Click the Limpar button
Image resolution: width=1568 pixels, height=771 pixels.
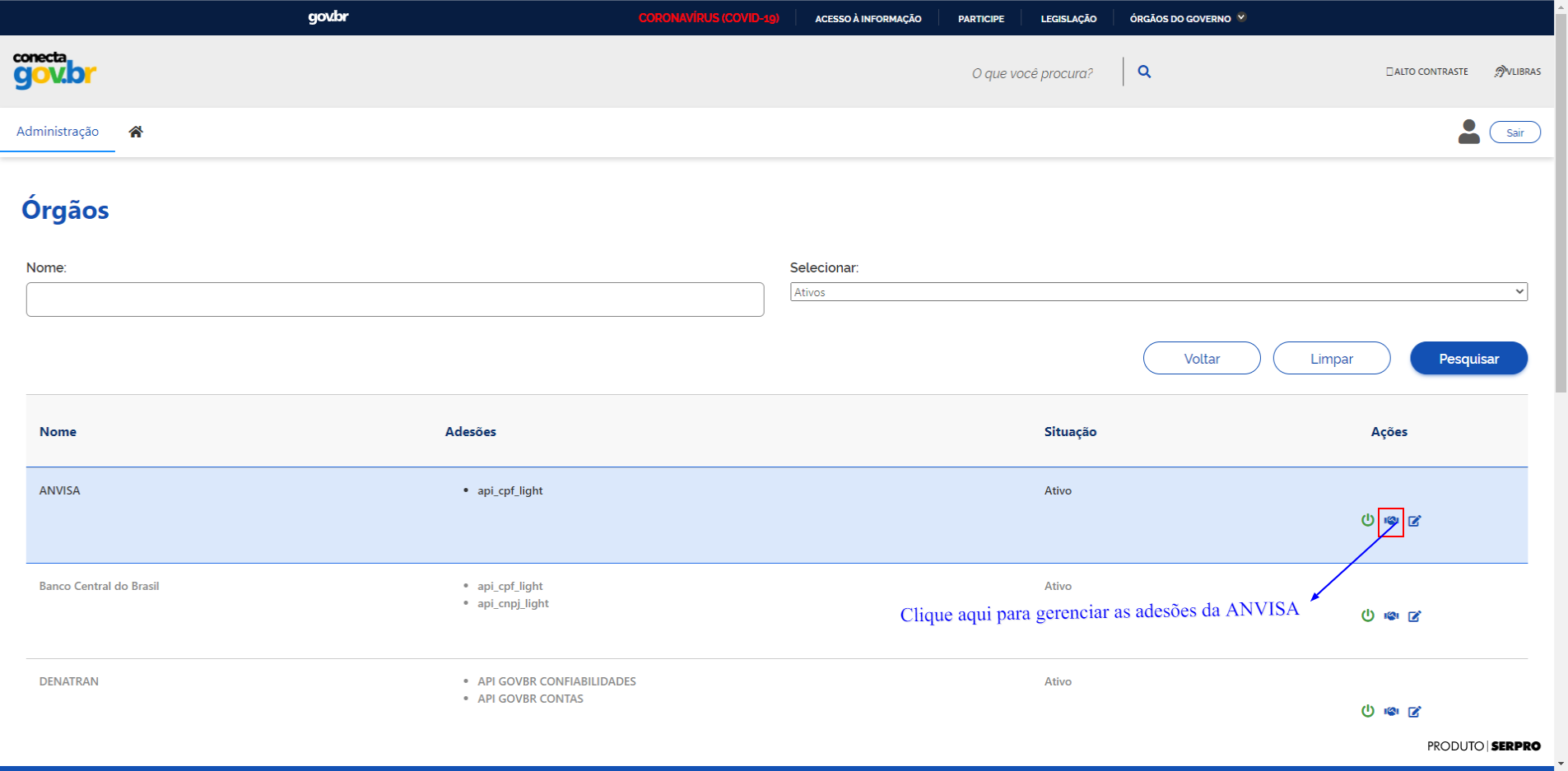[x=1331, y=359]
